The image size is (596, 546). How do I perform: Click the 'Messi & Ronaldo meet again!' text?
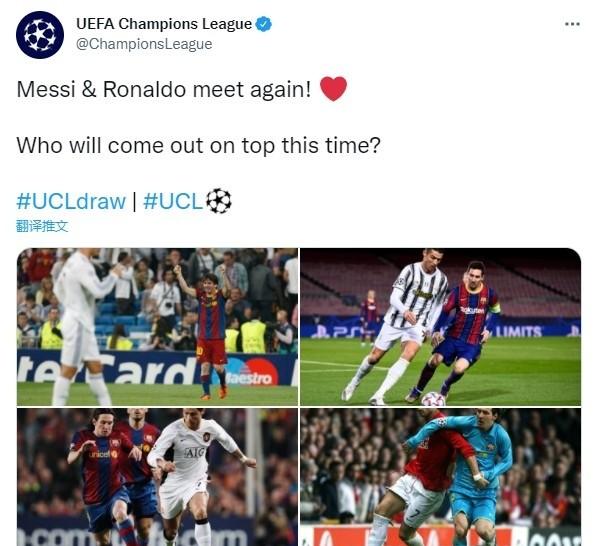164,90
